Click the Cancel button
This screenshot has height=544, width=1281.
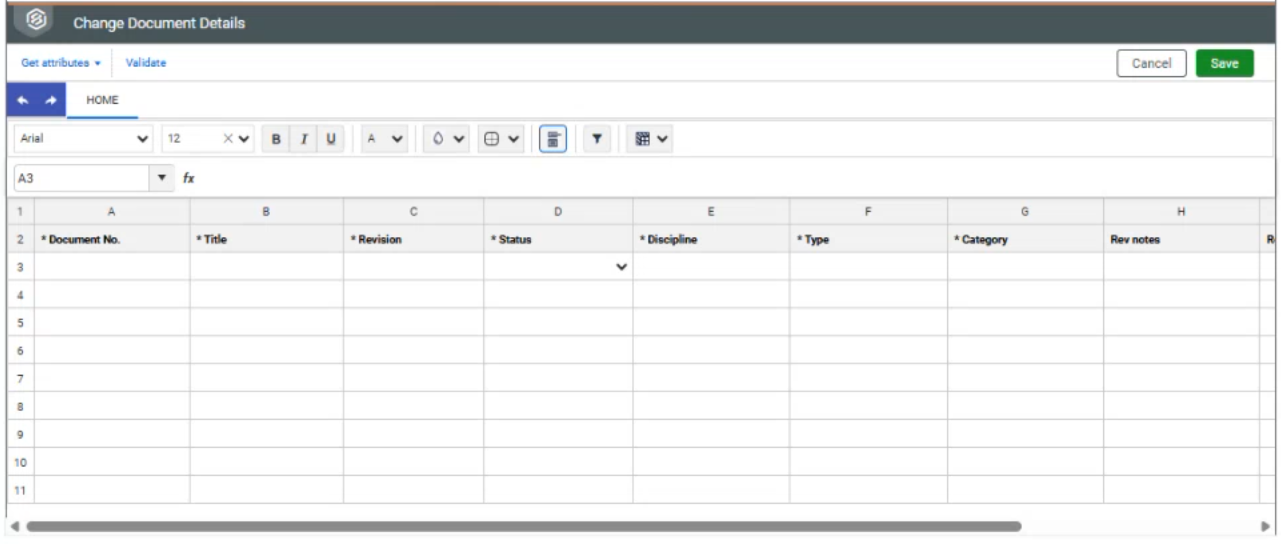click(1151, 63)
